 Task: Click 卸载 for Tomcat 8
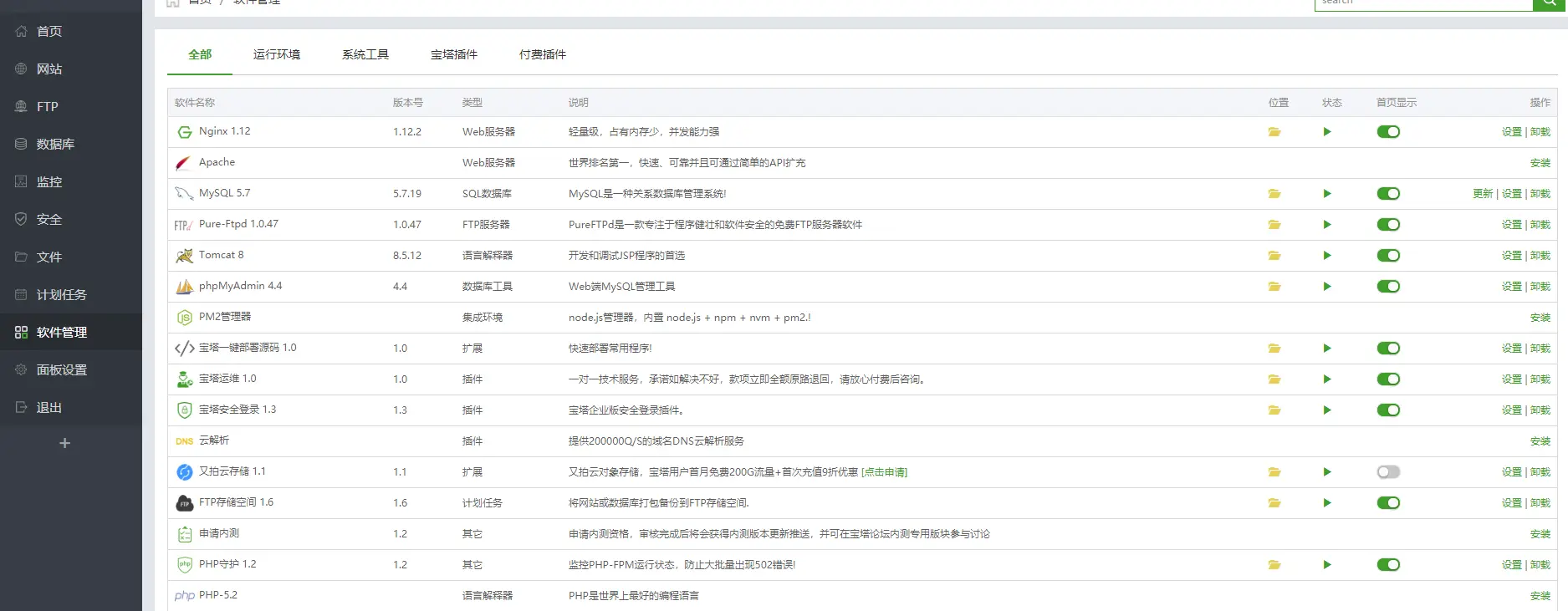coord(1540,256)
